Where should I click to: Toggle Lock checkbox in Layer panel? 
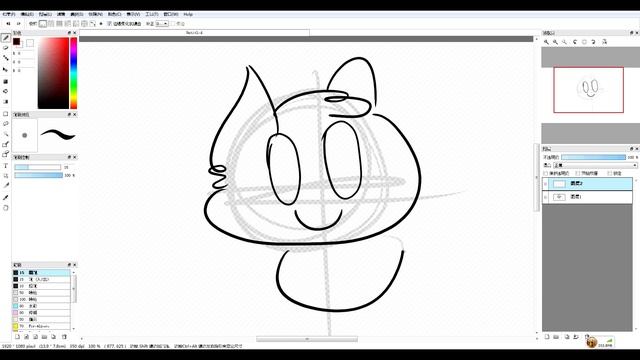tap(609, 173)
